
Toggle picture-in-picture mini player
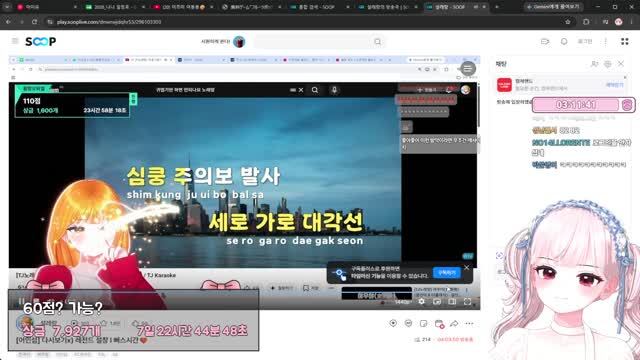(x=437, y=302)
